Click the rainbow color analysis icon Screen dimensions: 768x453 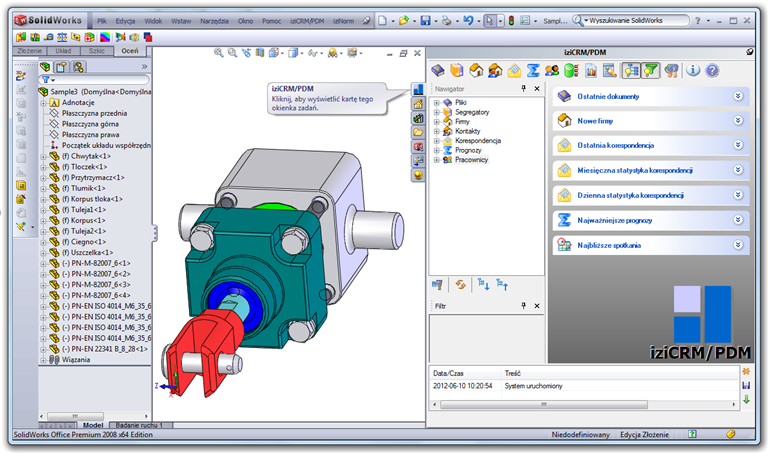[x=105, y=37]
